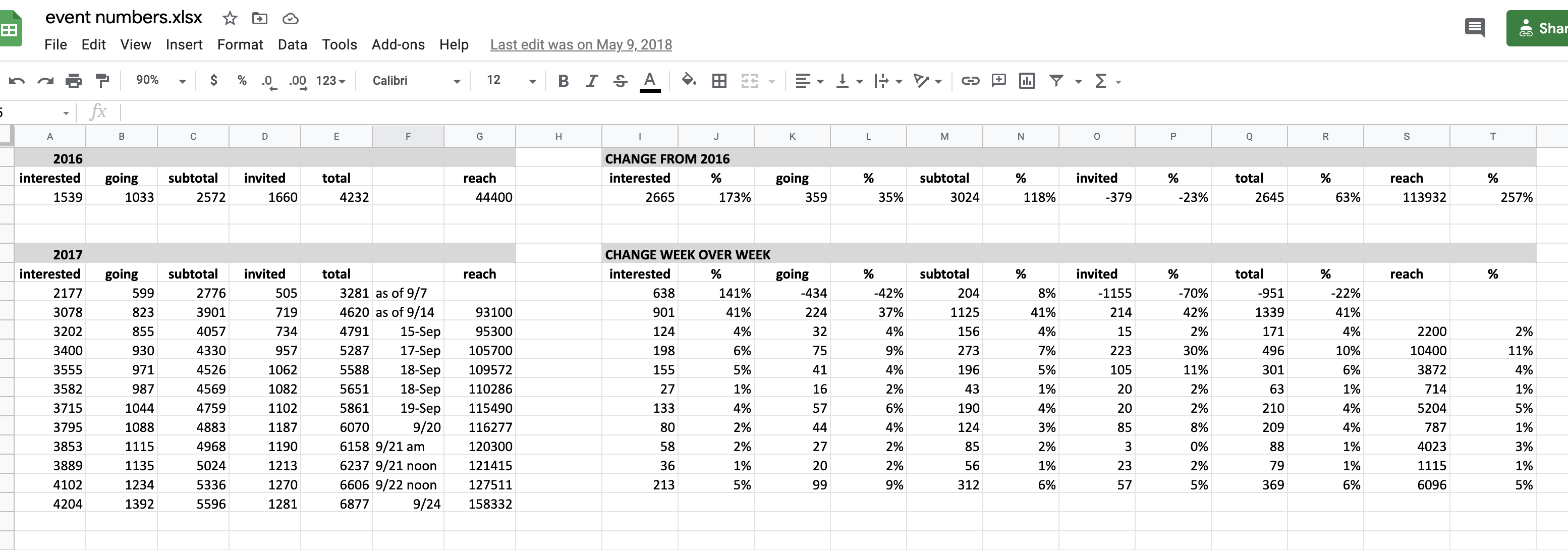The image size is (1568, 550).
Task: Open the text color picker
Action: pos(649,80)
